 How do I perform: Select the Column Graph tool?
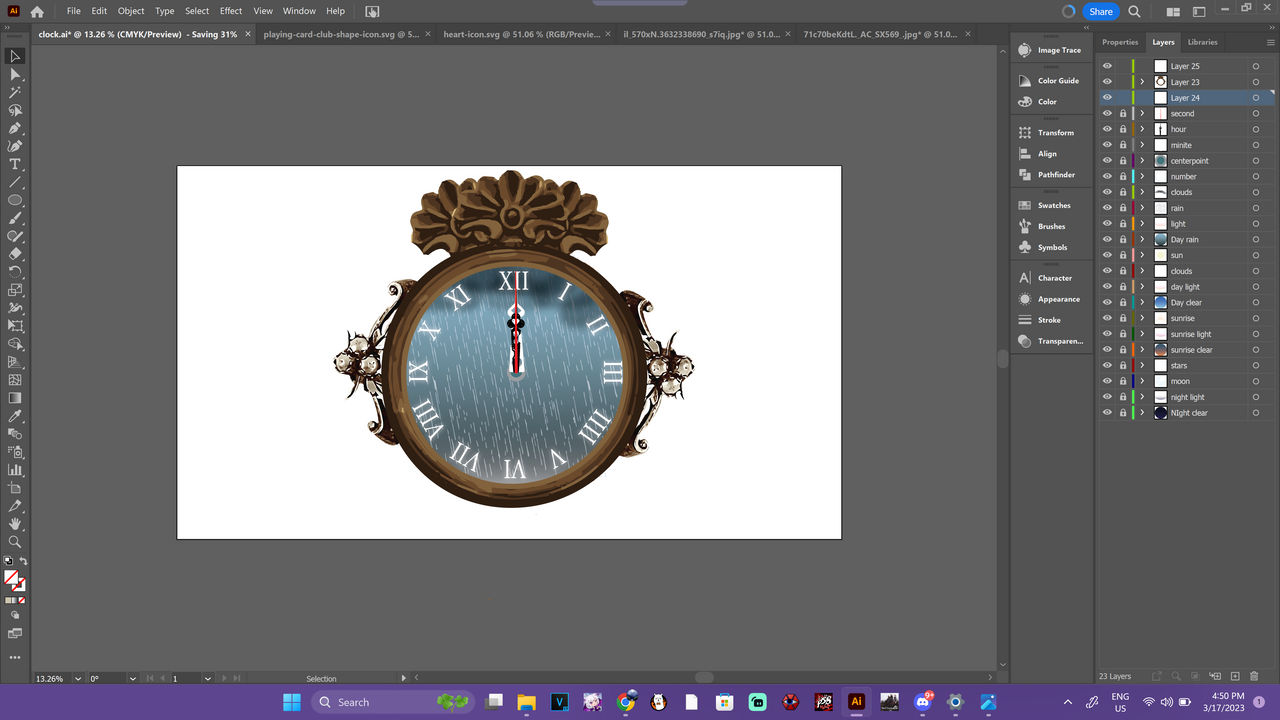(15, 470)
